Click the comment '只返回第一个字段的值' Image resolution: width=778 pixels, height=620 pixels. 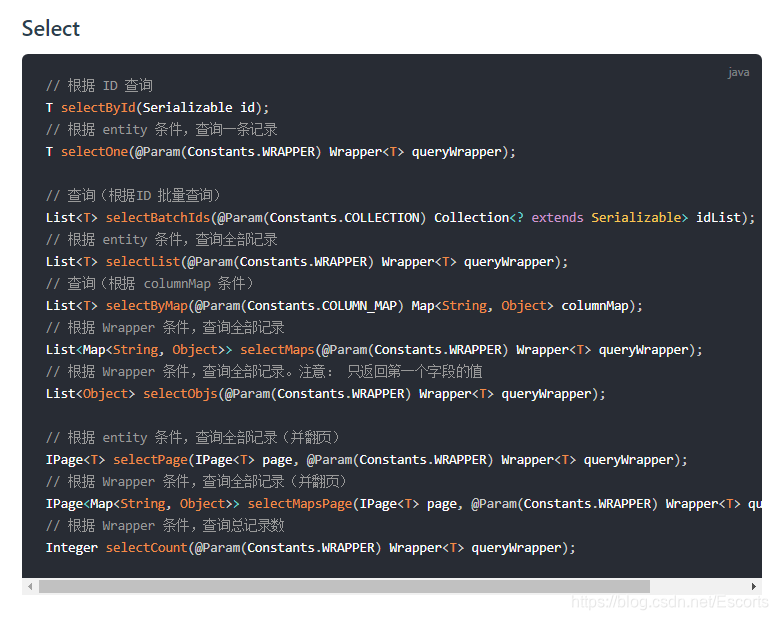(414, 372)
